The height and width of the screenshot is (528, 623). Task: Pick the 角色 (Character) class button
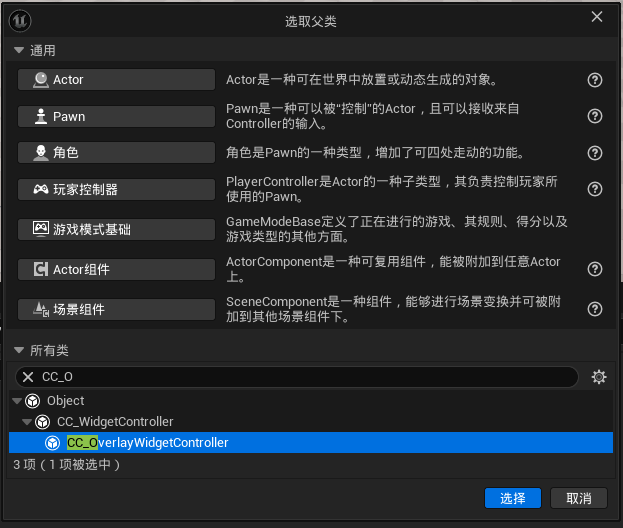click(x=116, y=153)
